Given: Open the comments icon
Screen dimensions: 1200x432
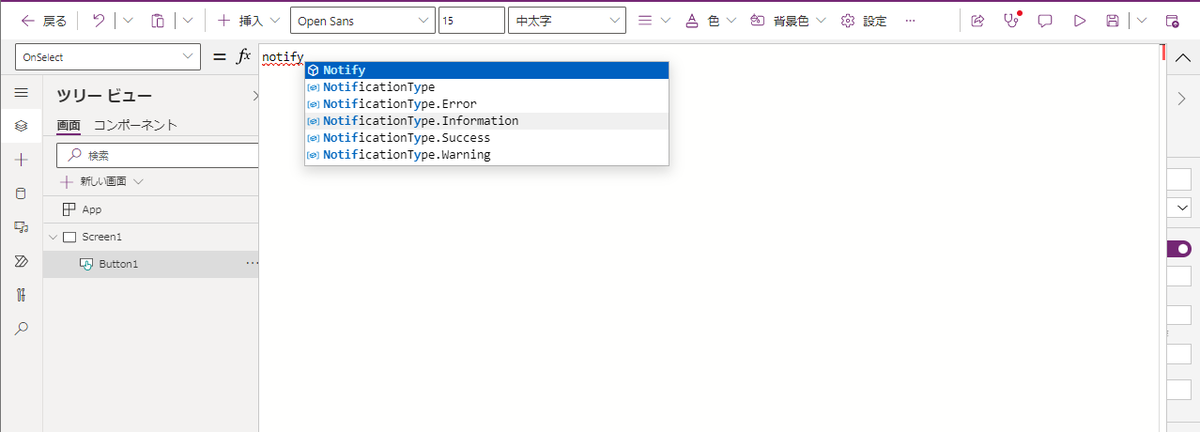Looking at the screenshot, I should (1045, 20).
